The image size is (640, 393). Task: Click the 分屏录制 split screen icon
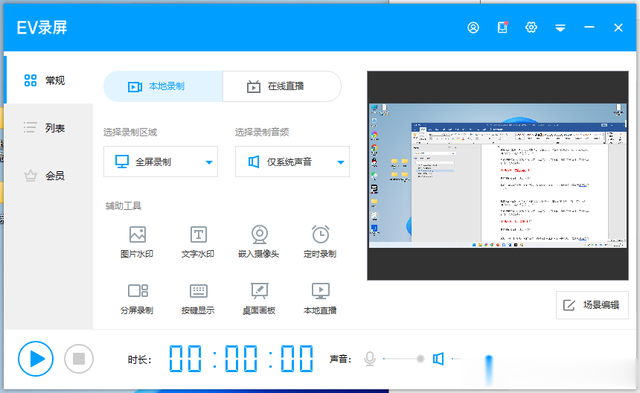tap(138, 291)
